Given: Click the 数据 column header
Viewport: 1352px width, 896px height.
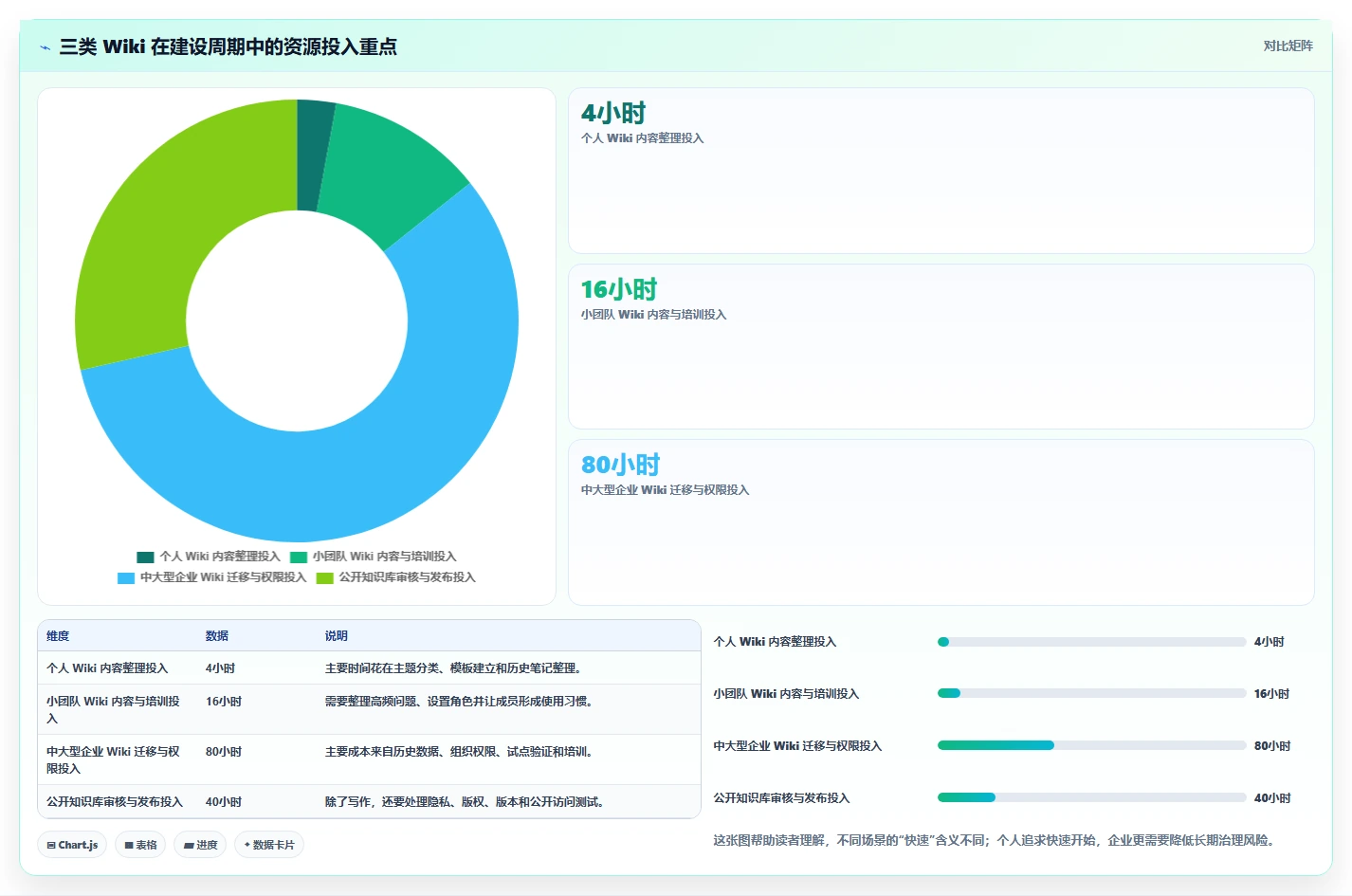Looking at the screenshot, I should [x=217, y=636].
